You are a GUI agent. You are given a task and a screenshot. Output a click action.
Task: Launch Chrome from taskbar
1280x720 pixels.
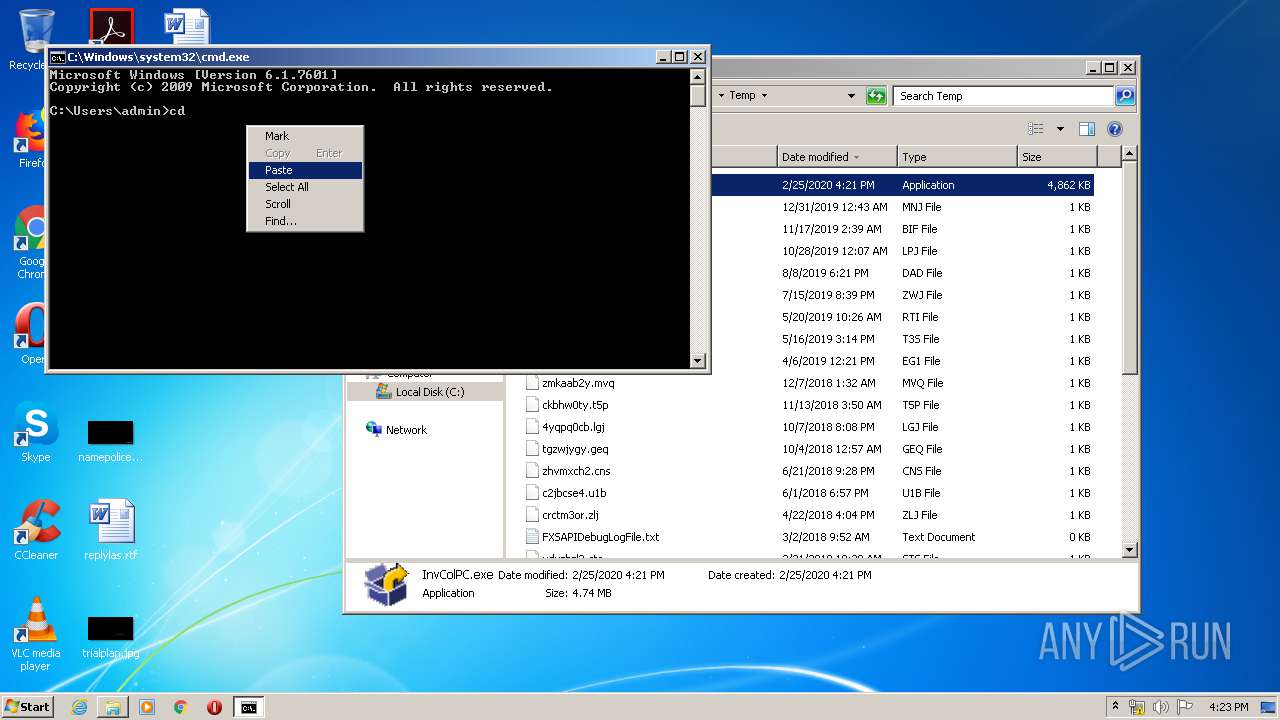pos(181,707)
